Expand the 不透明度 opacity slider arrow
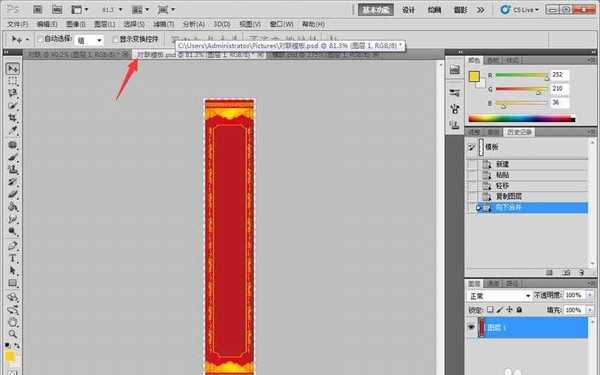The image size is (600, 375). [589, 295]
